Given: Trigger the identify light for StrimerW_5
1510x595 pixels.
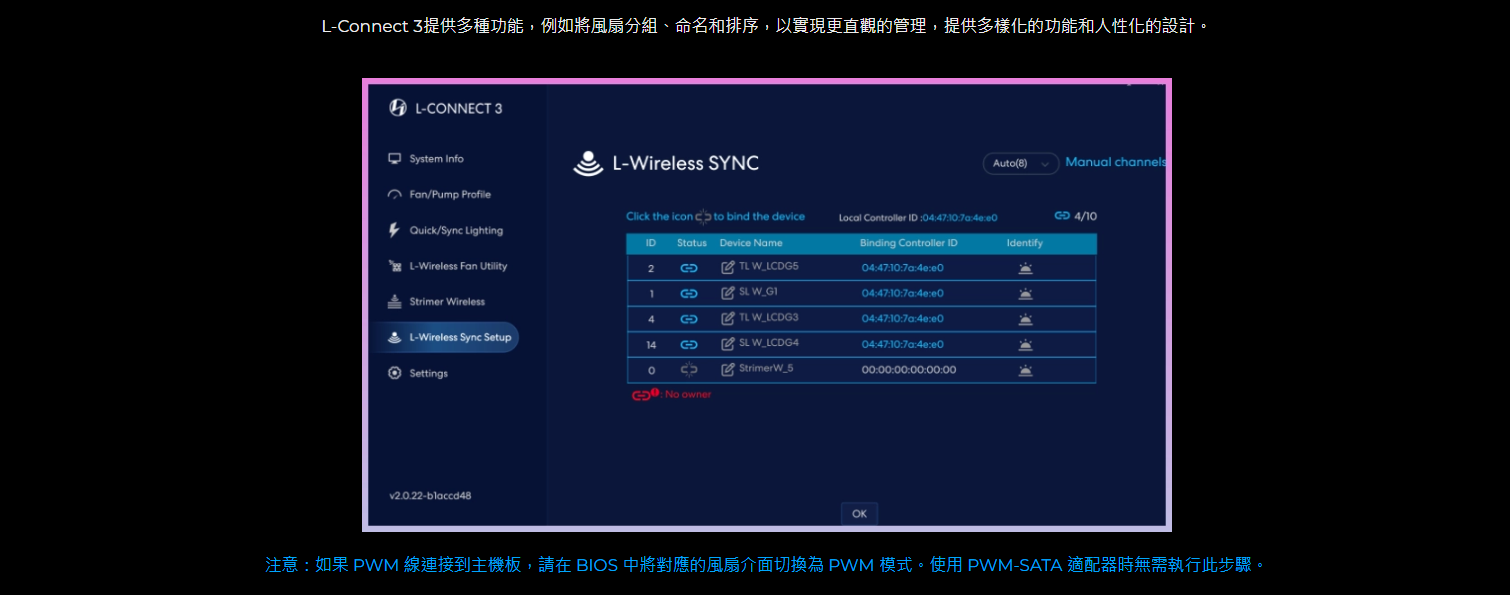Looking at the screenshot, I should tap(1025, 370).
